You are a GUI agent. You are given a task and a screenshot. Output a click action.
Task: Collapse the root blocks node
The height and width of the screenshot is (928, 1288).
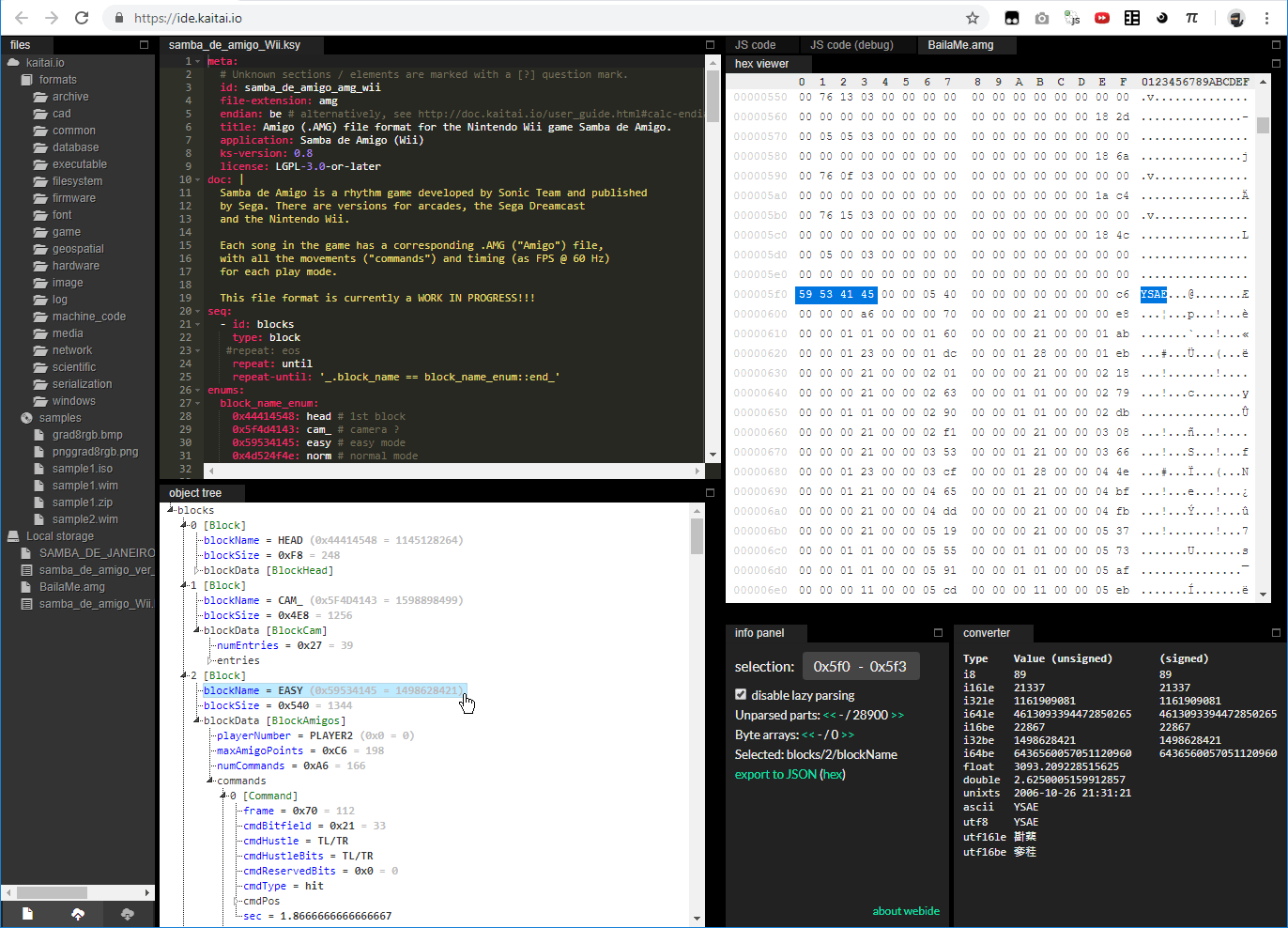(x=171, y=510)
